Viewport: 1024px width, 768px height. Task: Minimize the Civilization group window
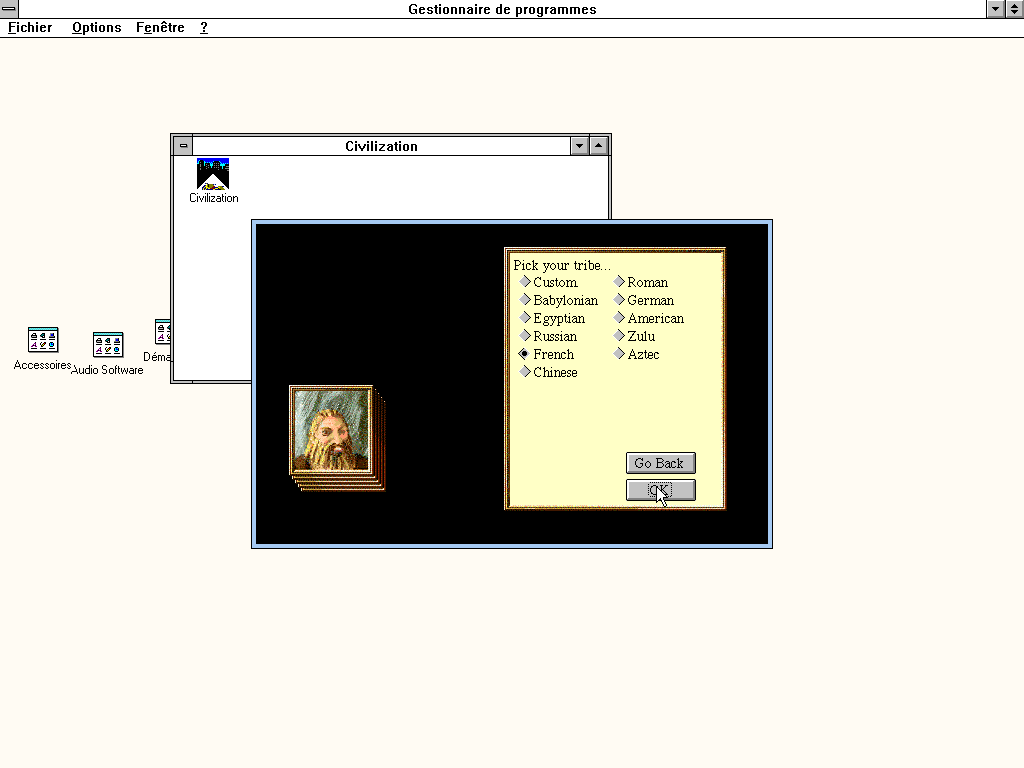579,146
